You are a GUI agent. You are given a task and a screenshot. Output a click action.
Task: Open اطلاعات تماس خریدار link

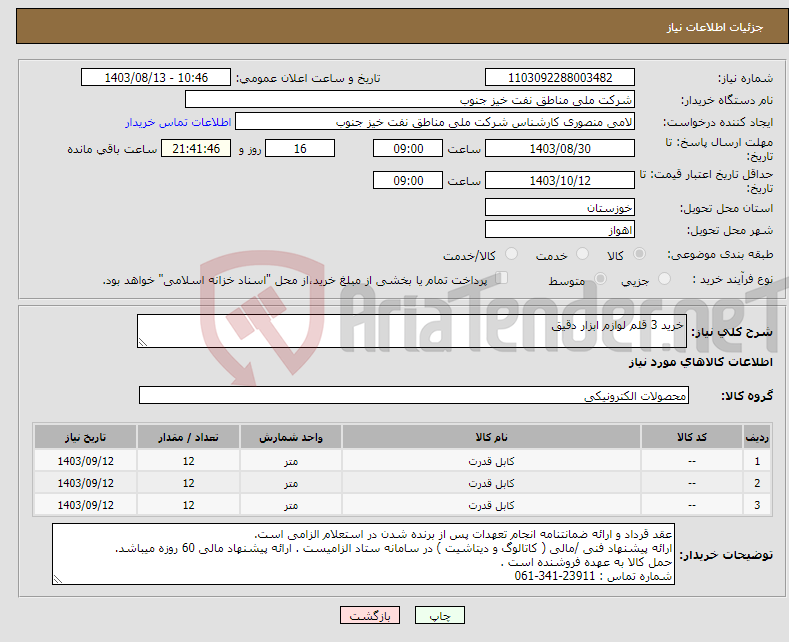tap(178, 122)
